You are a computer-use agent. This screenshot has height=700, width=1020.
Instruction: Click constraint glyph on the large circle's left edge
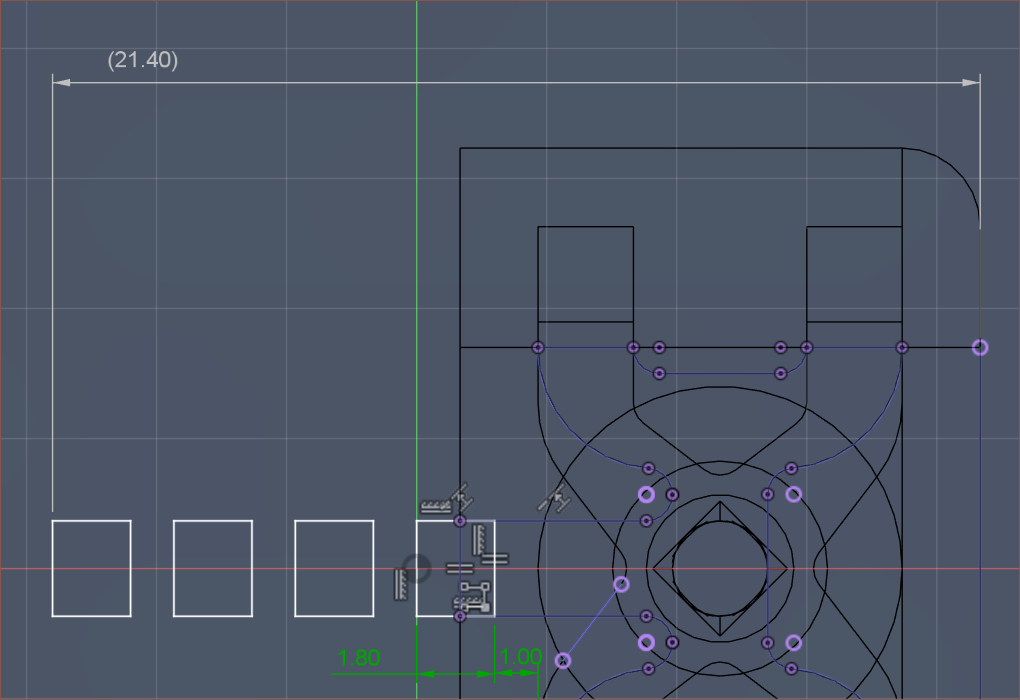point(555,497)
